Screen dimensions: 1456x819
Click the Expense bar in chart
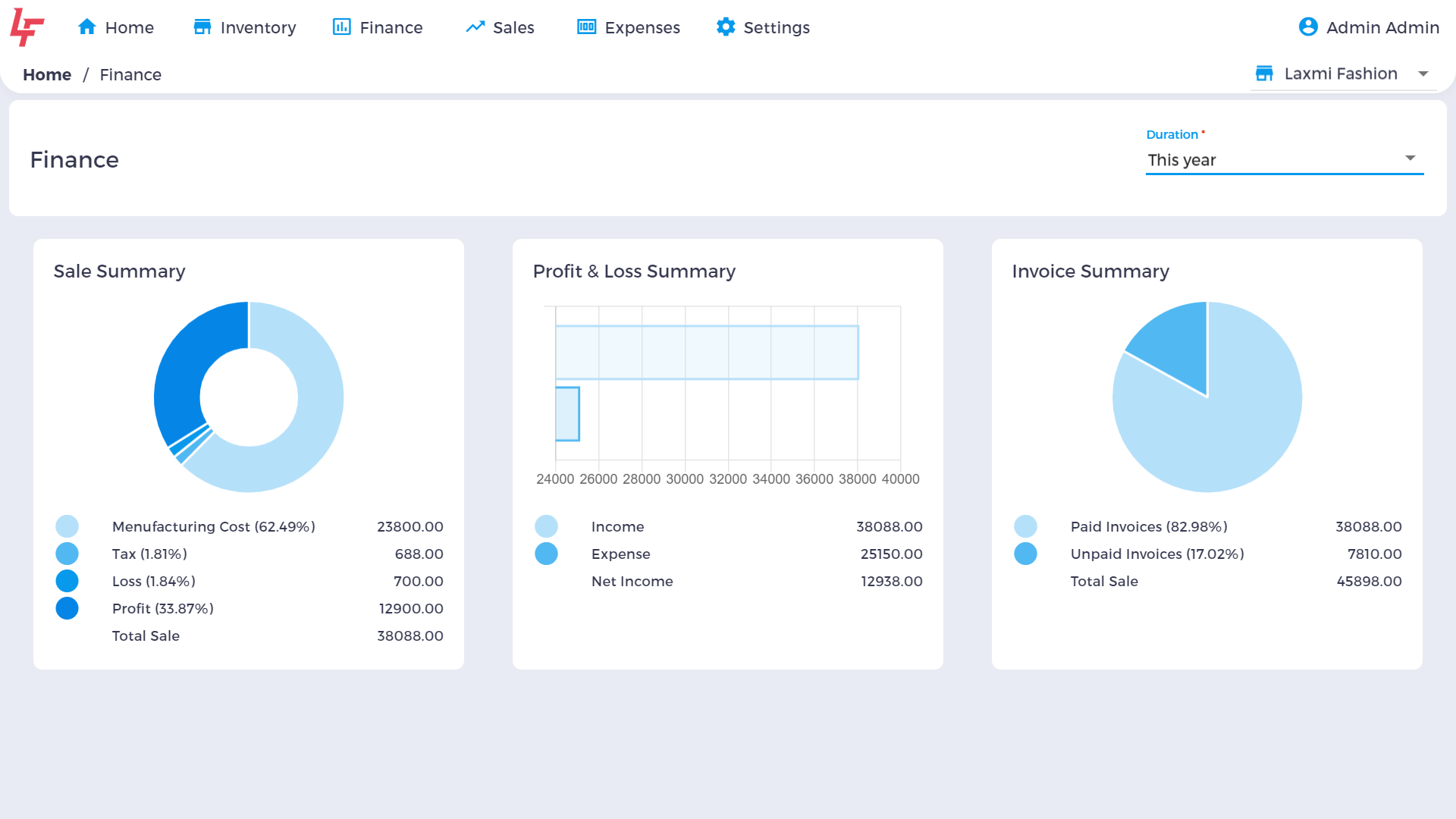[567, 414]
